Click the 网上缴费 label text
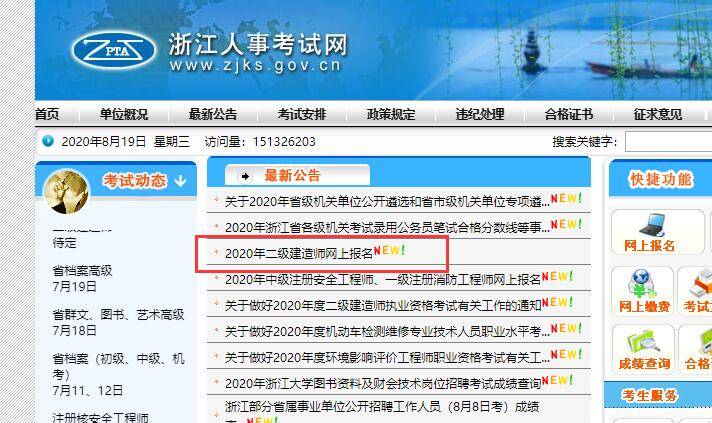This screenshot has height=423, width=712. (644, 307)
